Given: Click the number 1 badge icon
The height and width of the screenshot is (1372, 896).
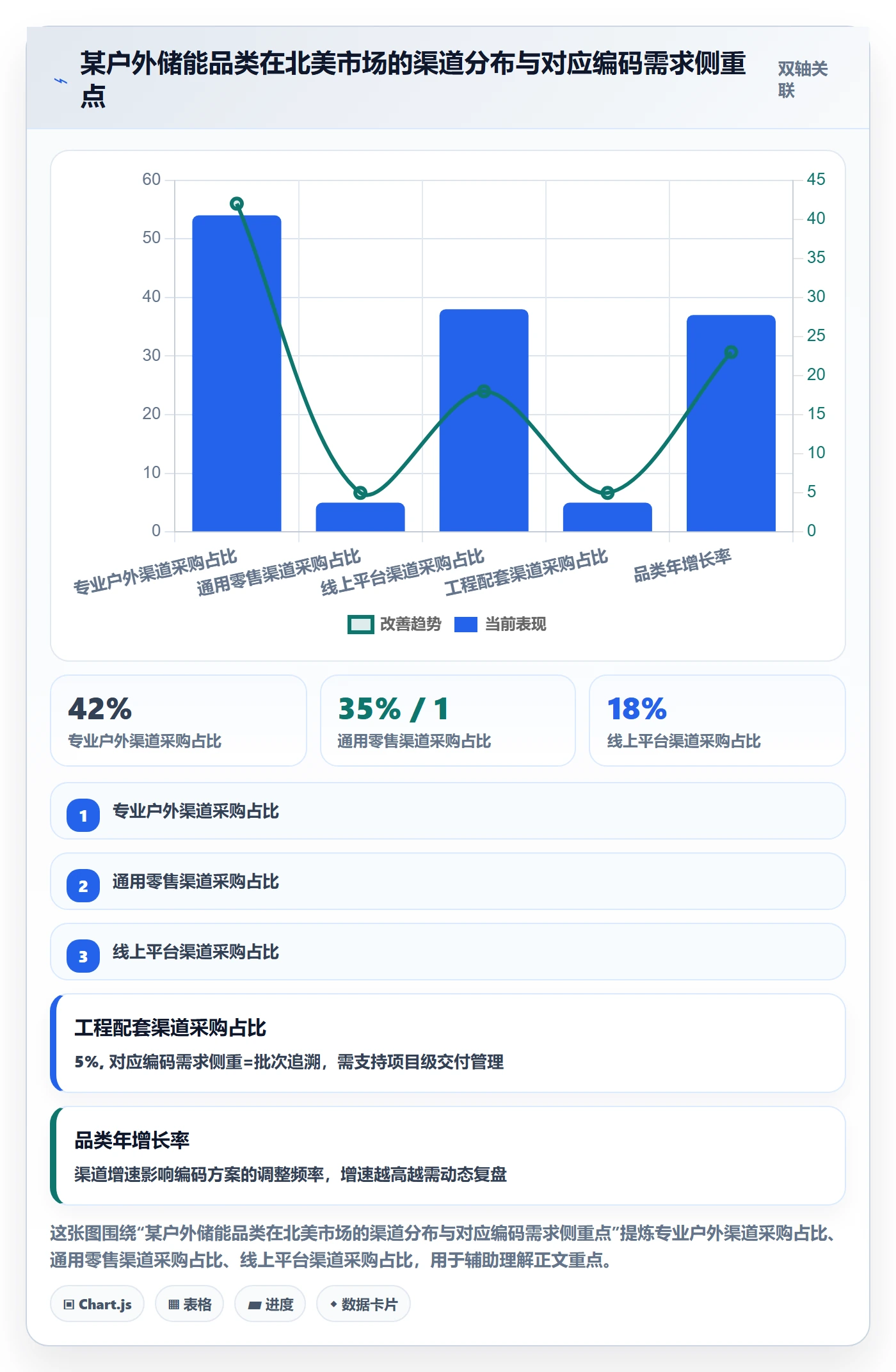Looking at the screenshot, I should [x=83, y=815].
